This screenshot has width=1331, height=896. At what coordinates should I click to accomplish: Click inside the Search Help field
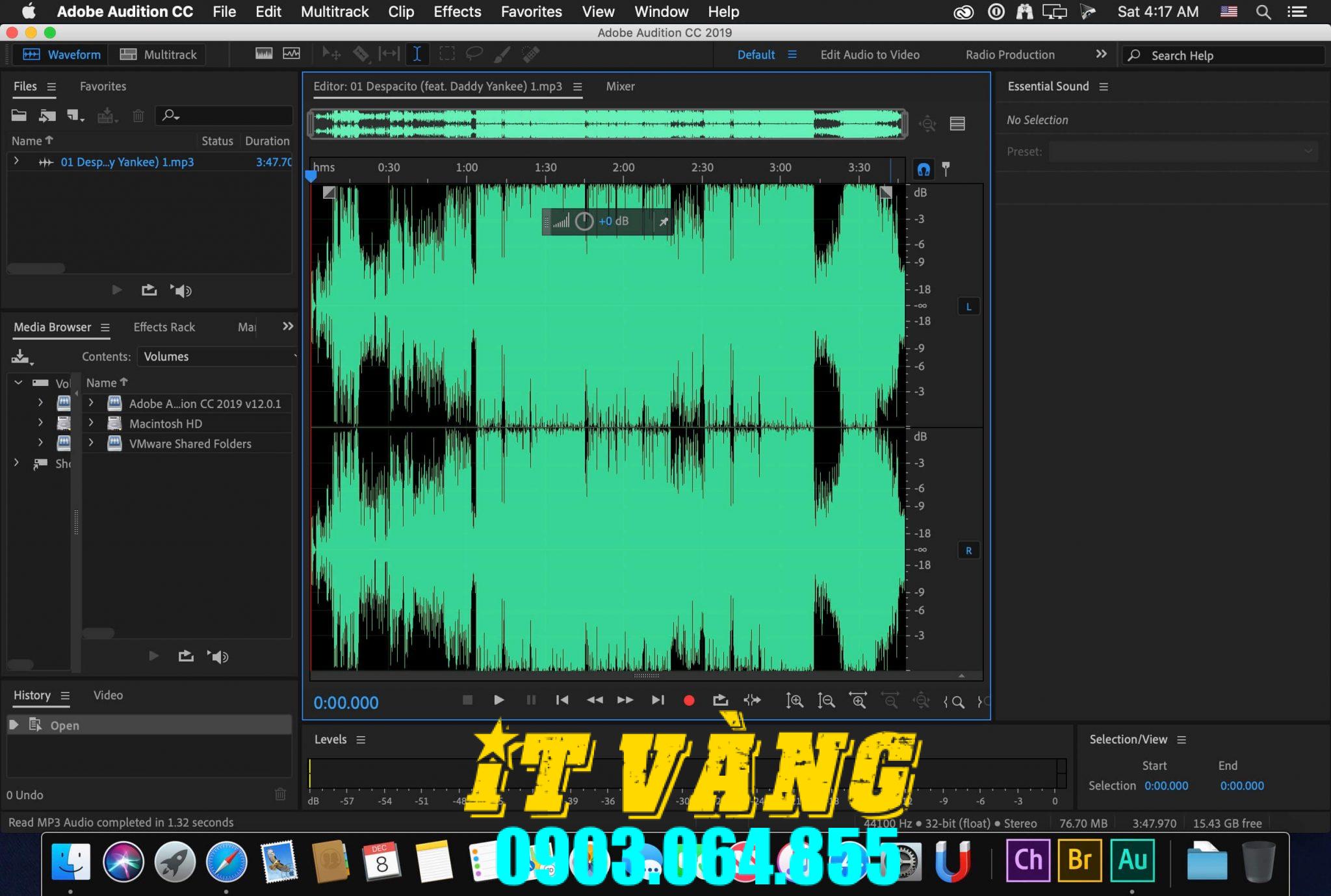[1222, 55]
